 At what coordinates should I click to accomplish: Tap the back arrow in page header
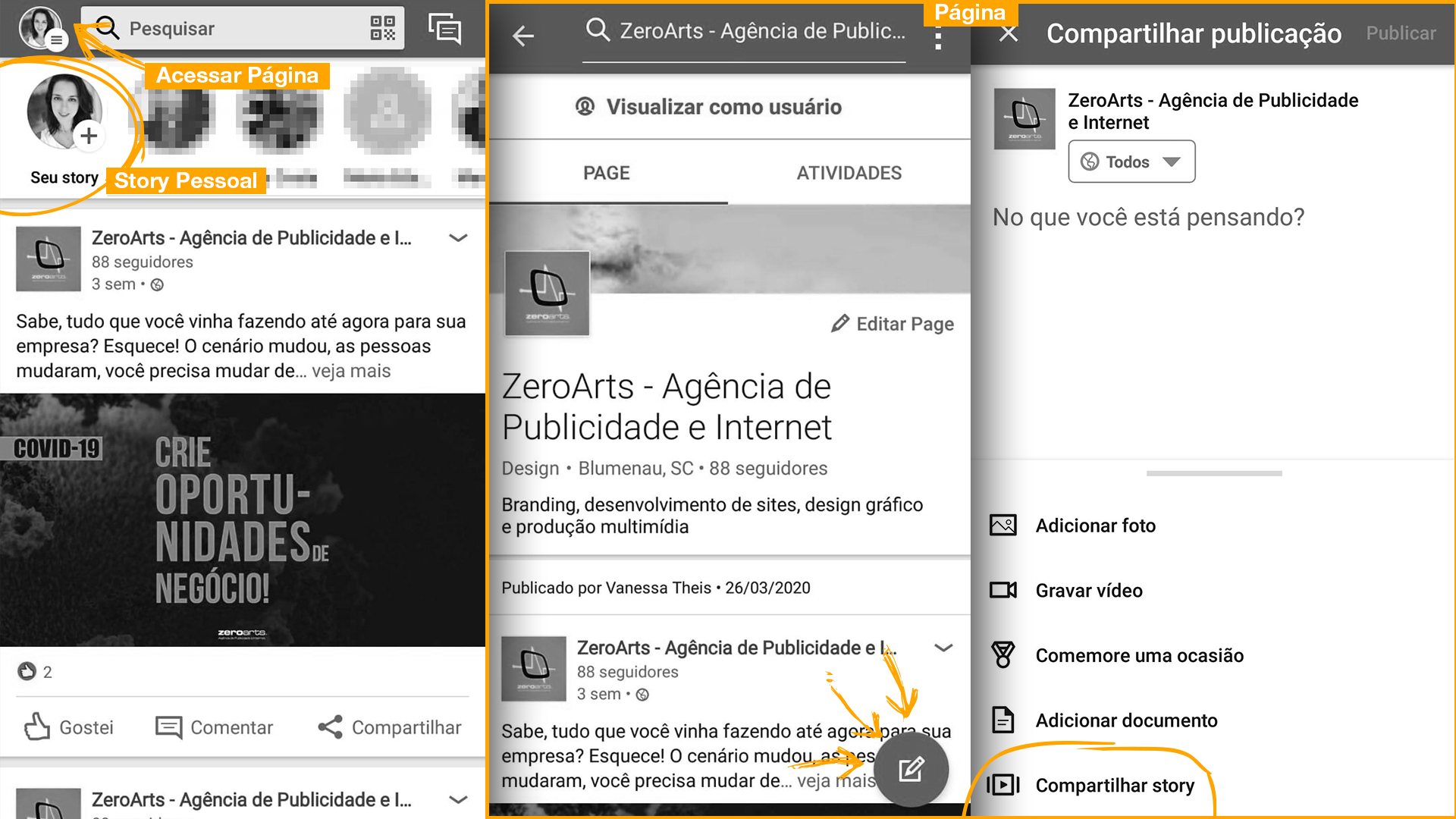(x=523, y=35)
